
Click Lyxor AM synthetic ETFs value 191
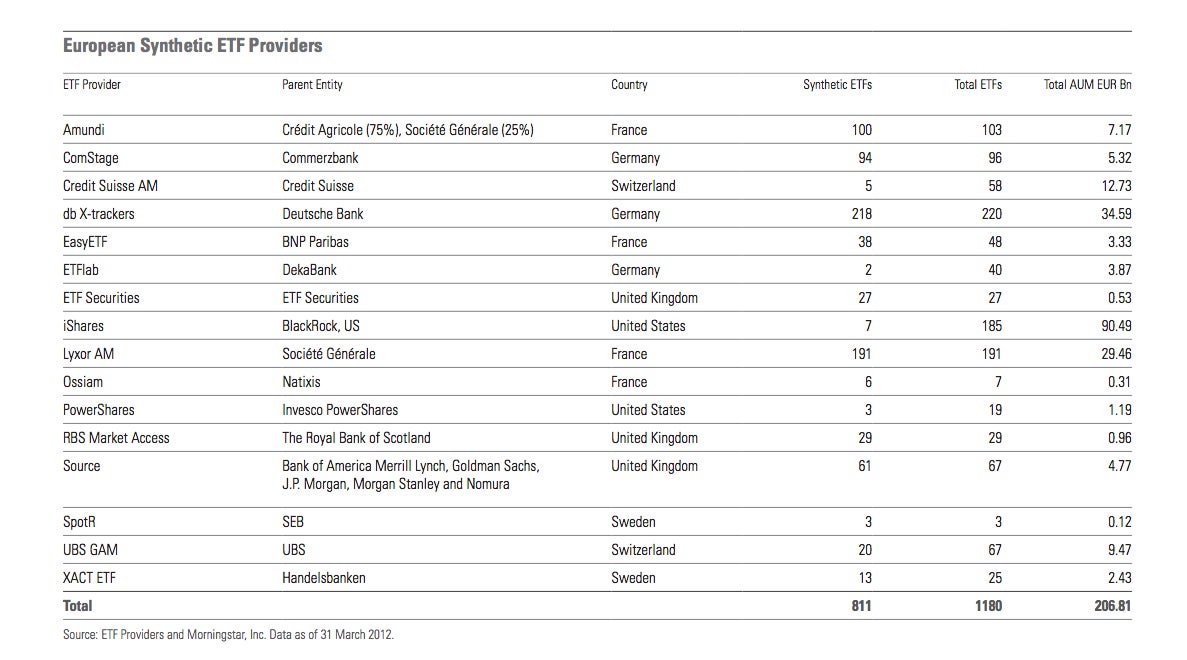coord(861,354)
